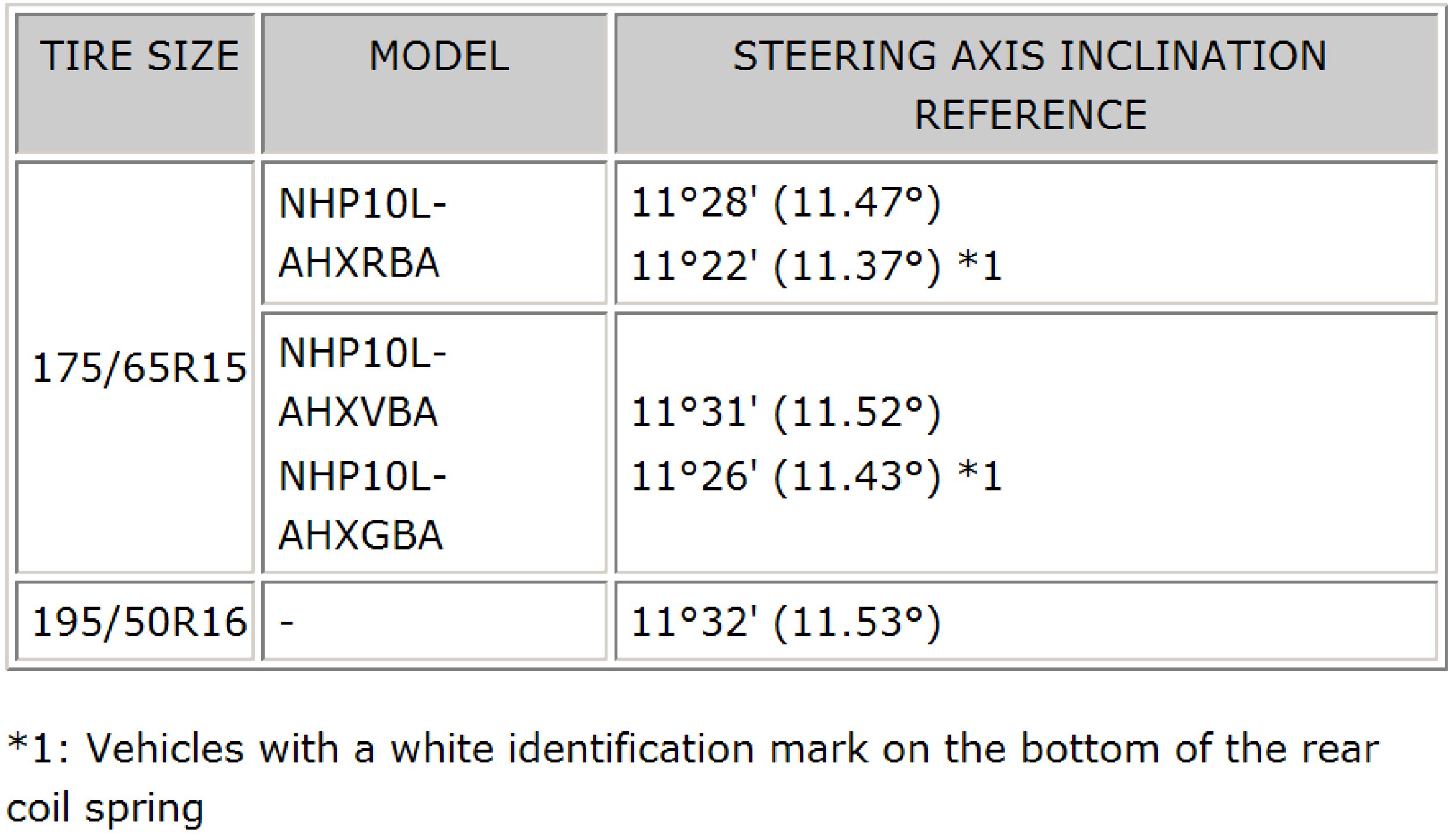Click the *1 marker beside 11.43°
Image resolution: width=1448 pixels, height=840 pixels.
pyautogui.click(x=980, y=476)
